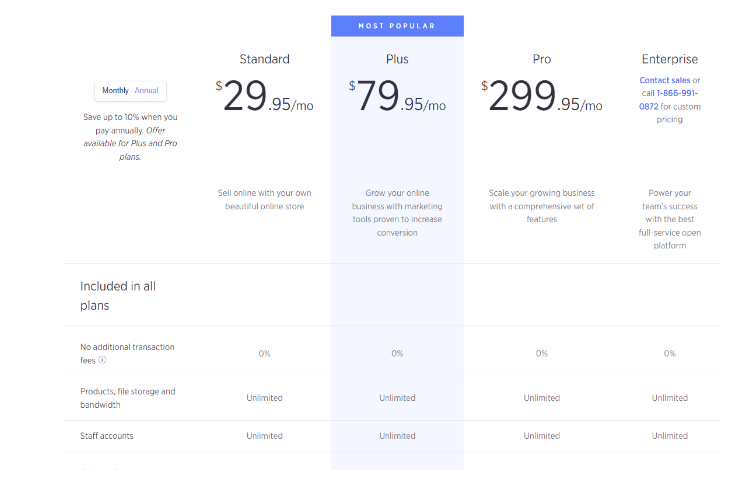Click the $29.95/mo Standard price
738x484 pixels.
pyautogui.click(x=265, y=96)
